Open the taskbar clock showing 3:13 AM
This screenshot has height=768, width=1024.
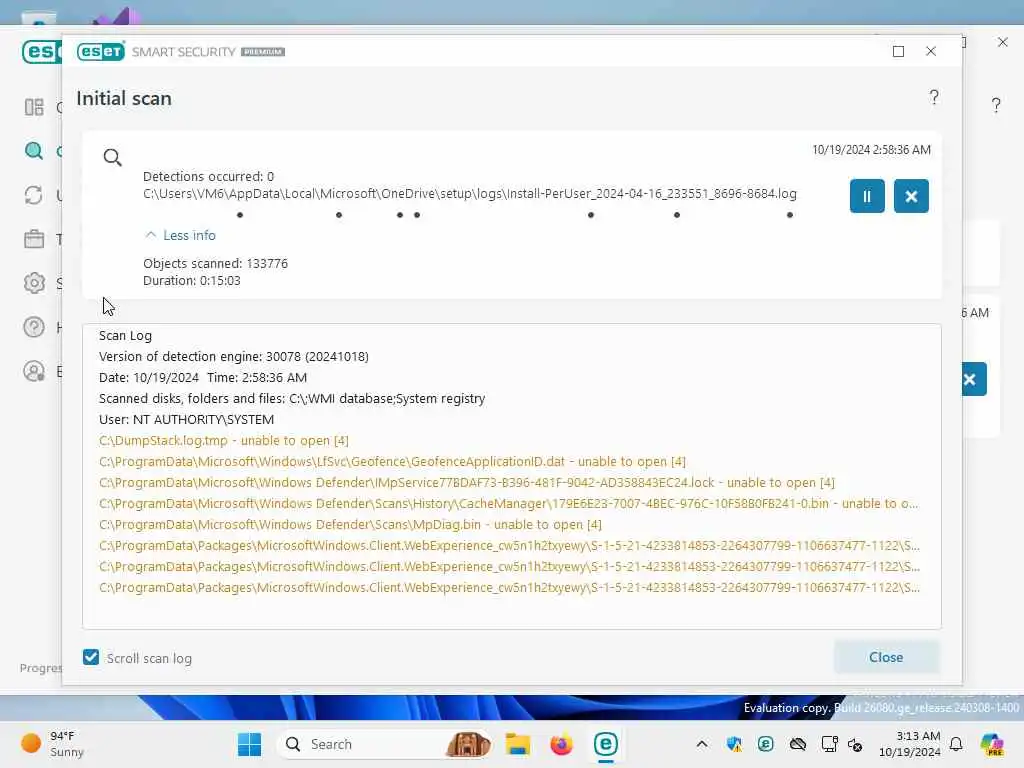click(909, 744)
